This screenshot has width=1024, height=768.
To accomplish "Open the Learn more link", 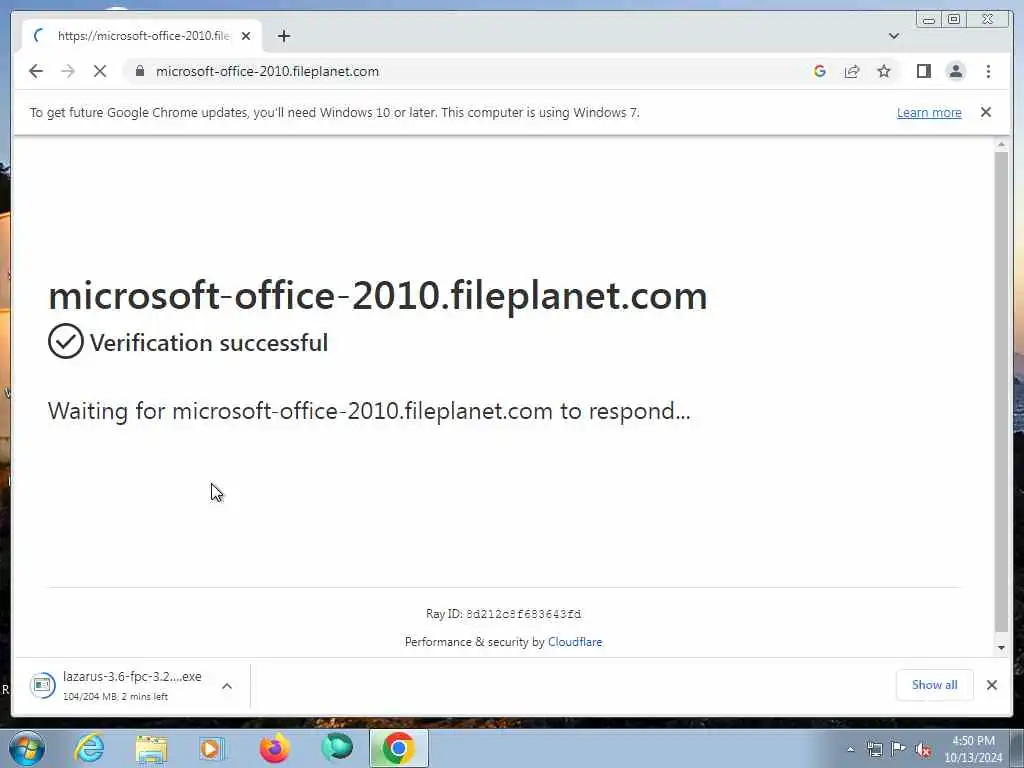I will pyautogui.click(x=929, y=112).
